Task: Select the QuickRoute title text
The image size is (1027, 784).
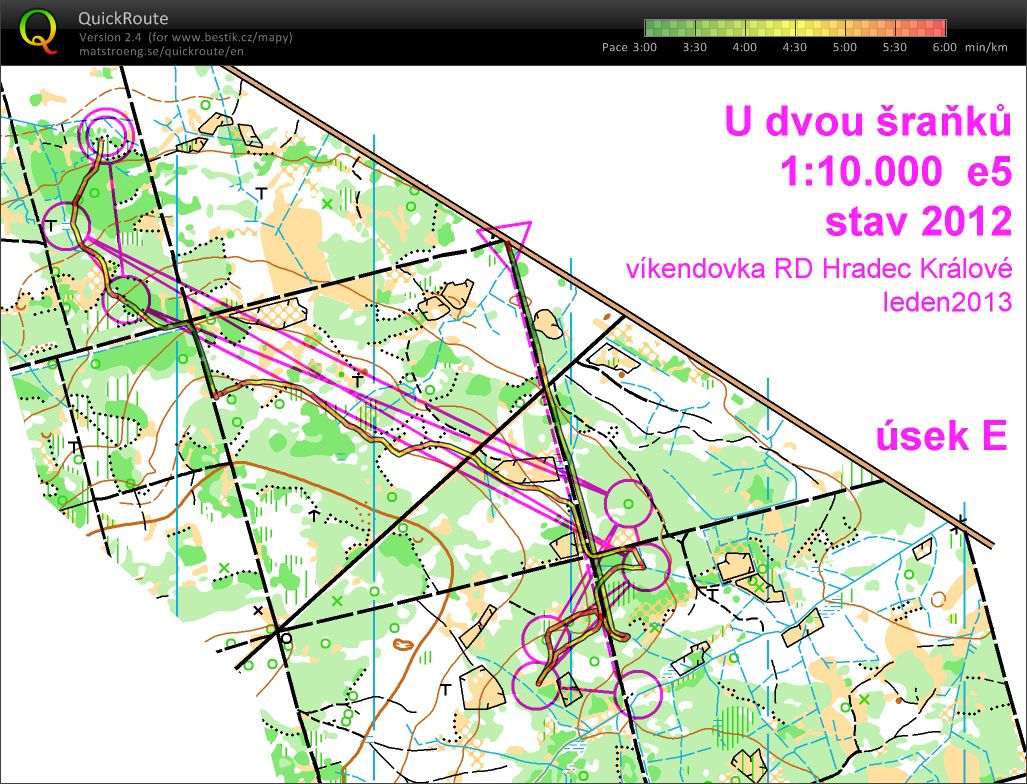Action: click(123, 18)
